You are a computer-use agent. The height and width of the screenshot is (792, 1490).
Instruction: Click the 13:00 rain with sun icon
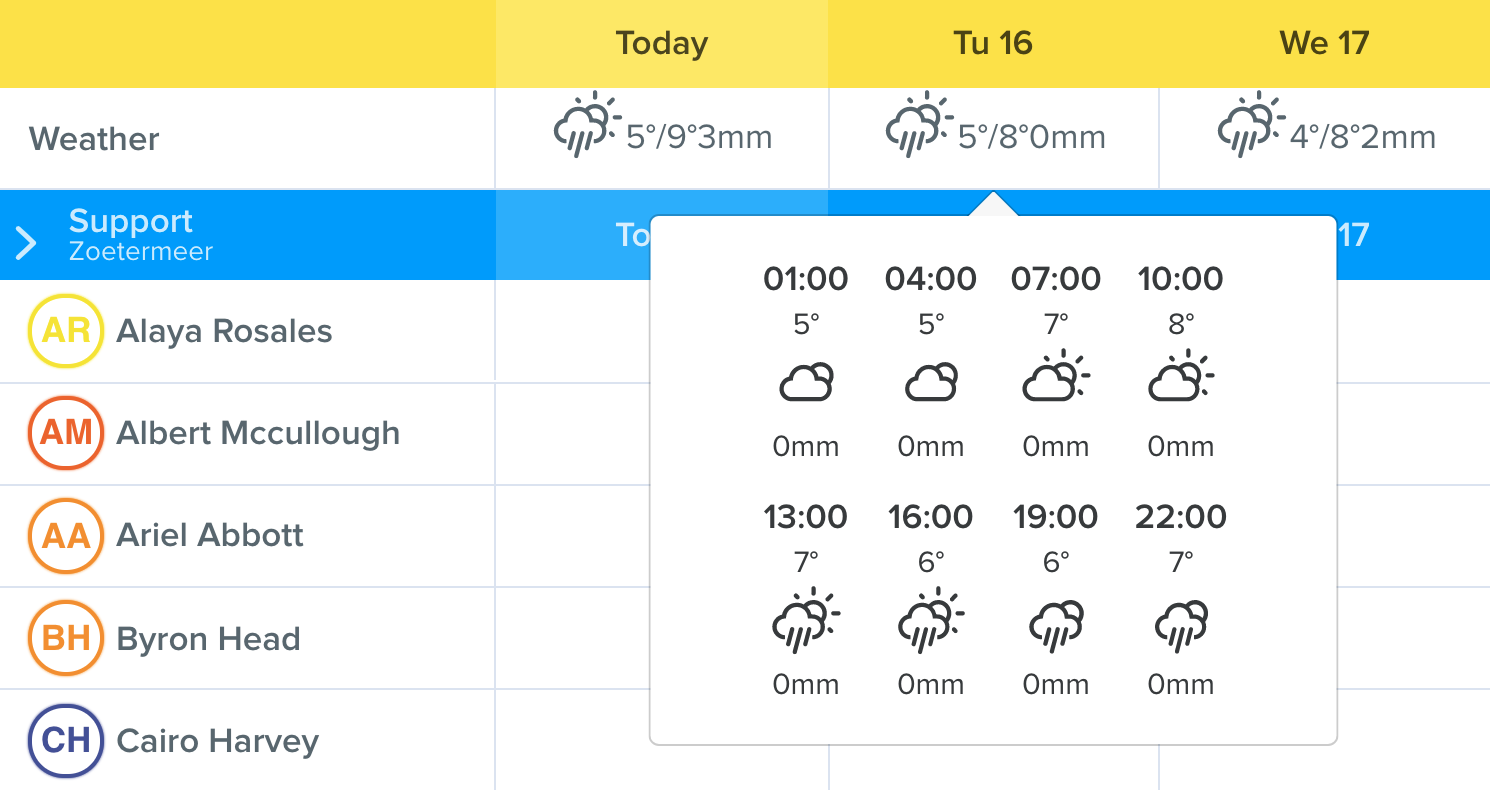coord(806,620)
